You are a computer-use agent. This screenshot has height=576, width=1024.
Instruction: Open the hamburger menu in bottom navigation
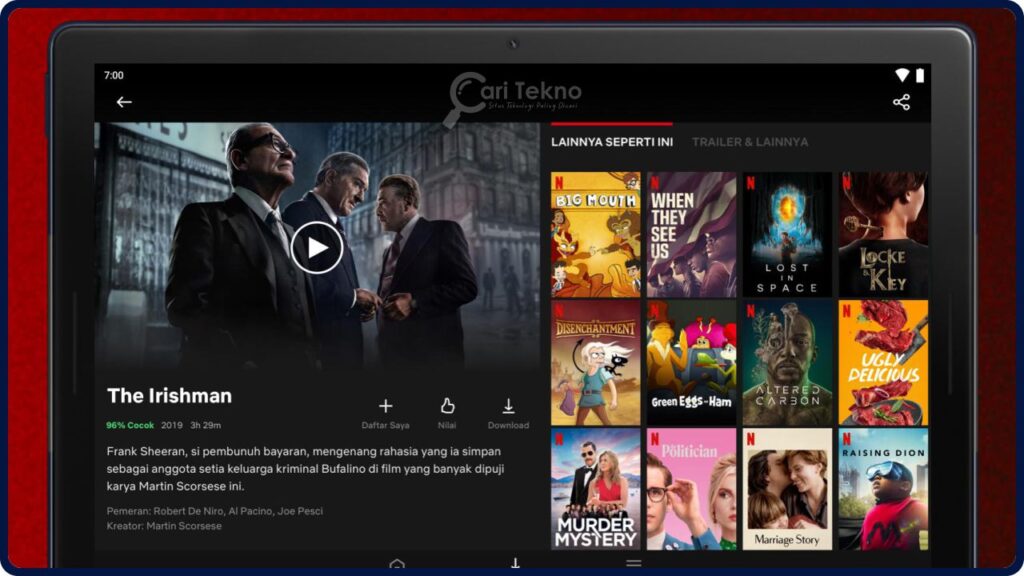pos(633,563)
